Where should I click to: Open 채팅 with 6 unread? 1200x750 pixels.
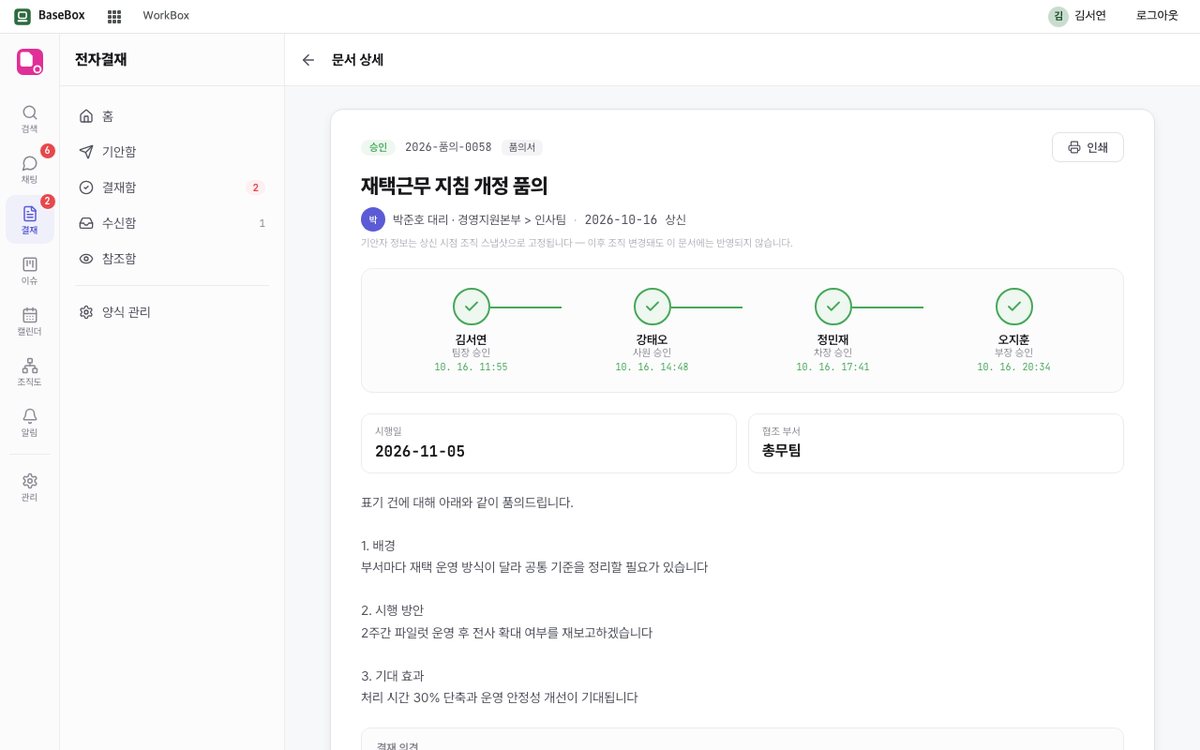pos(30,170)
